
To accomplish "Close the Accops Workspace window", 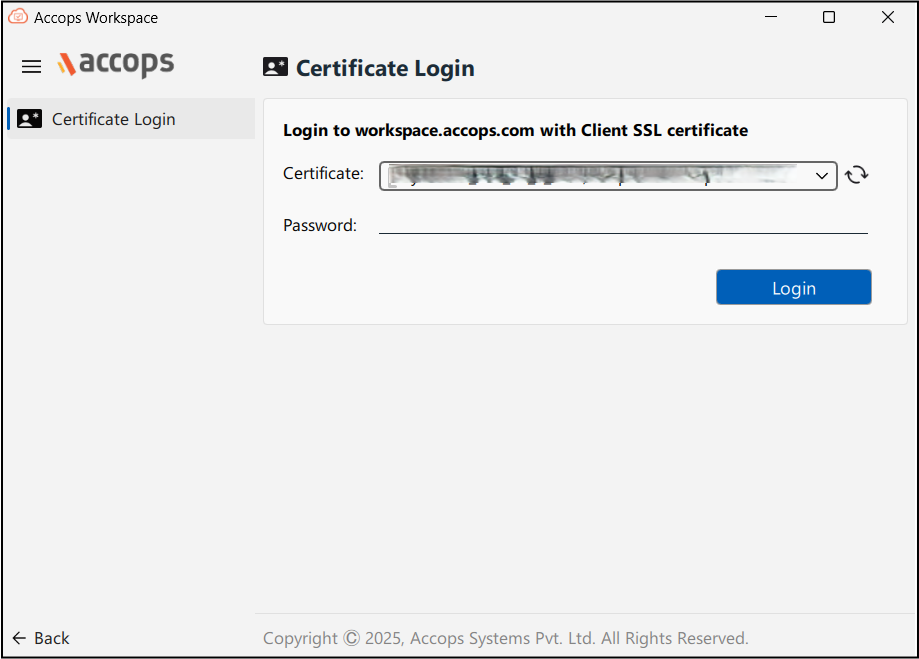I will [888, 17].
